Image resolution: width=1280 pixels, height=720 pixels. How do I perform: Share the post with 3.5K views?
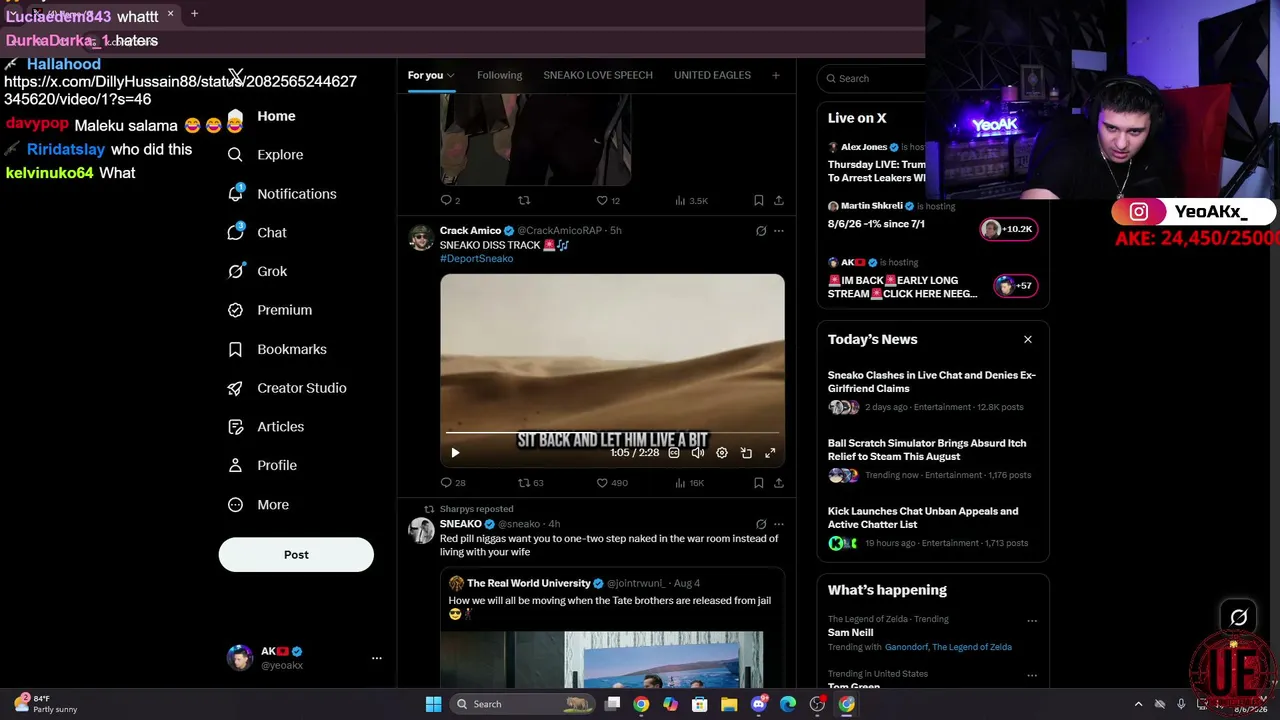pos(778,201)
